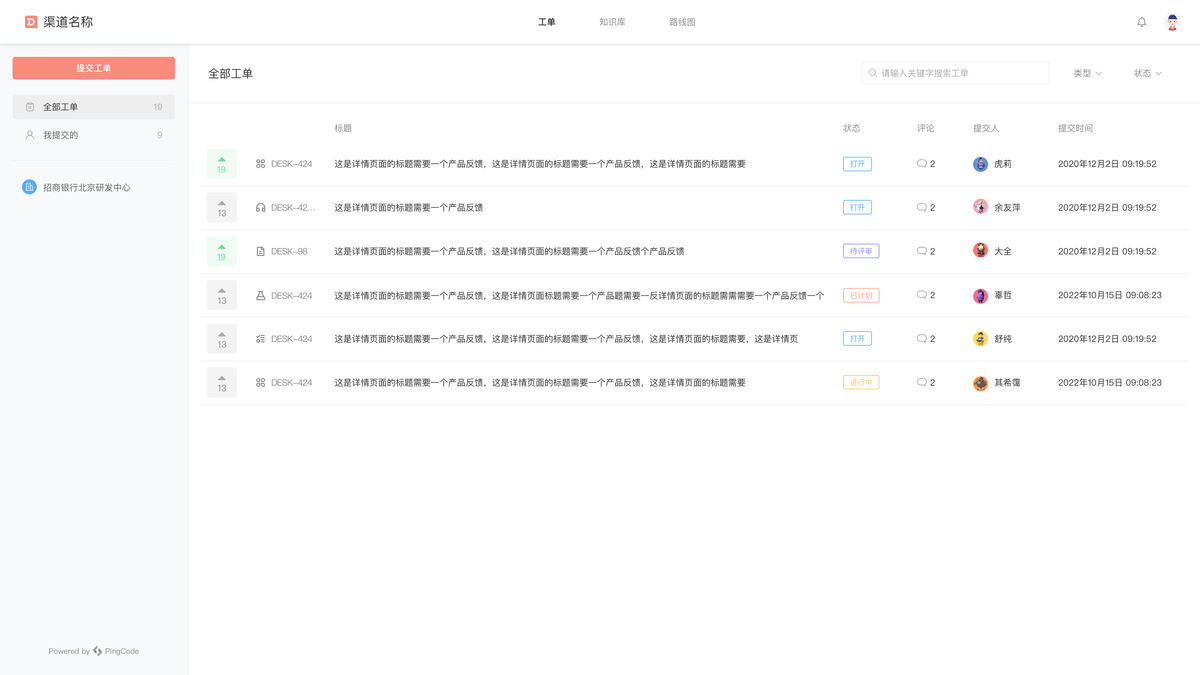
Task: Open the user avatar menu top right
Action: [1172, 21]
